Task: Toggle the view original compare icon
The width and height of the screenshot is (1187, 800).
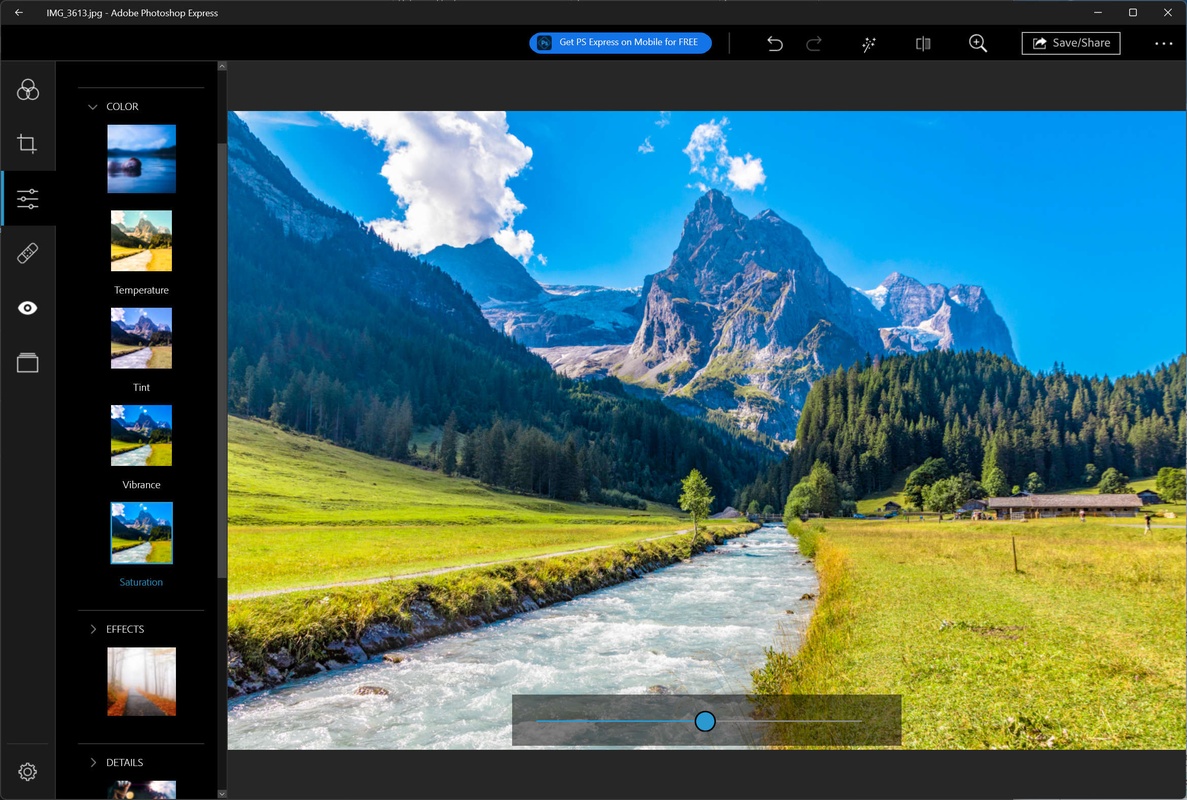Action: coord(923,44)
